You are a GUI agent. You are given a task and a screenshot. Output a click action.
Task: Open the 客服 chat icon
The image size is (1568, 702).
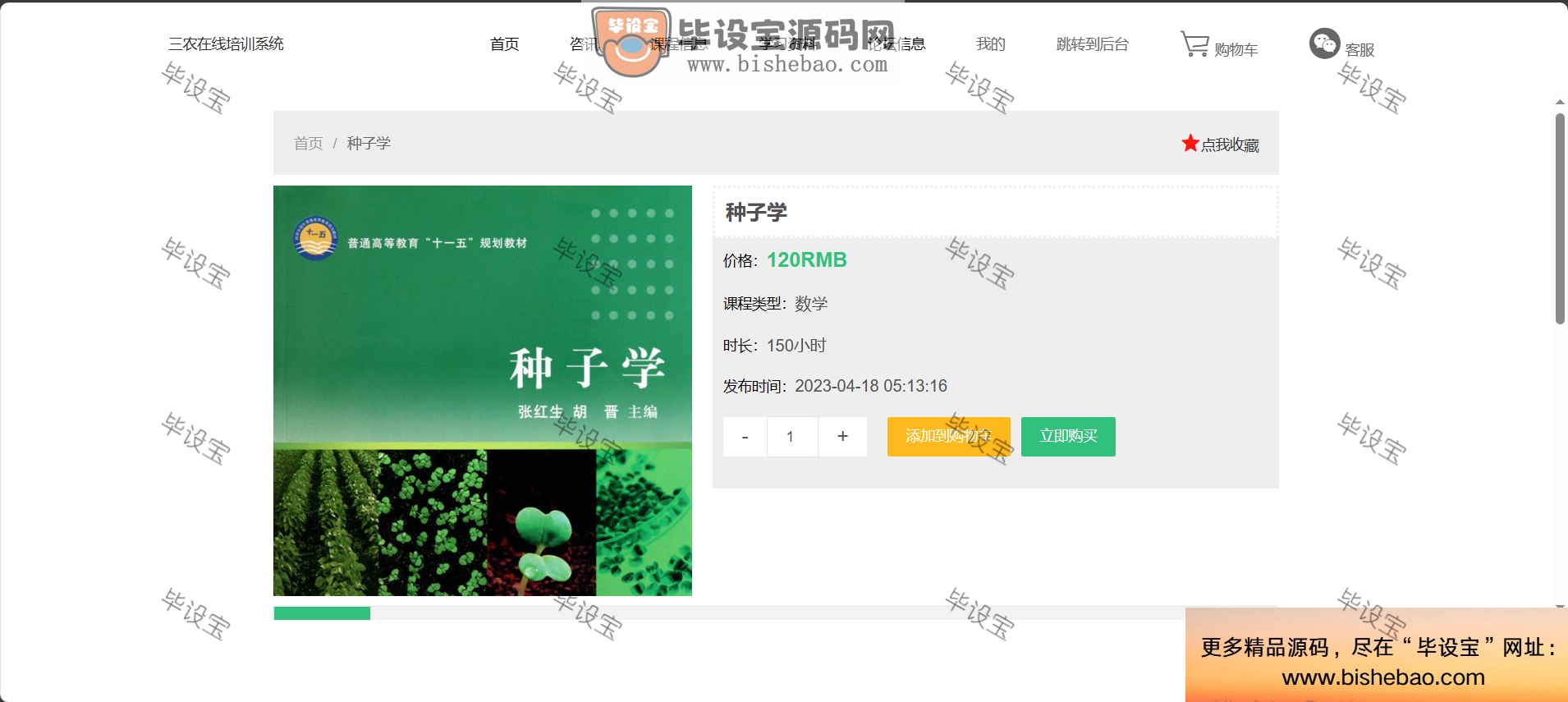(x=1324, y=44)
